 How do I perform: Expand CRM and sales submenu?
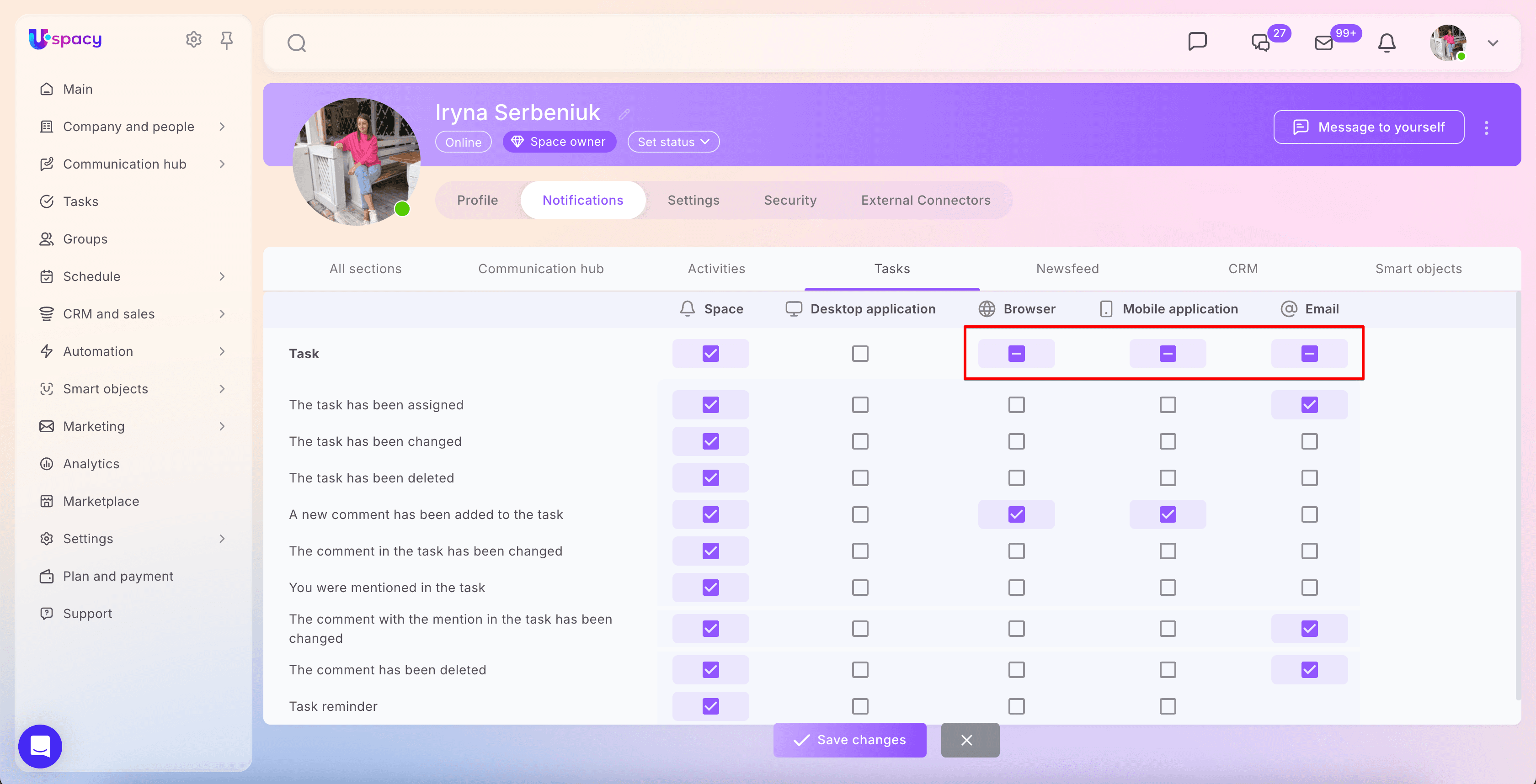222,314
